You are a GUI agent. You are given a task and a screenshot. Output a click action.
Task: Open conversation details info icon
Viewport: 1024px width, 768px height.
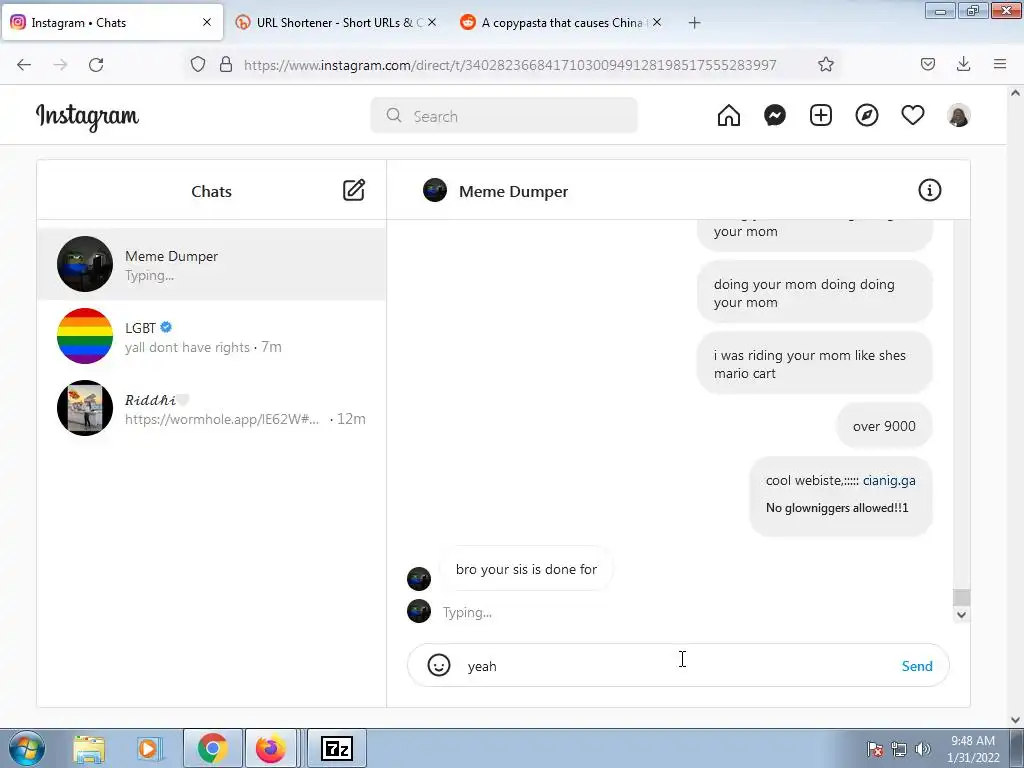(x=929, y=190)
